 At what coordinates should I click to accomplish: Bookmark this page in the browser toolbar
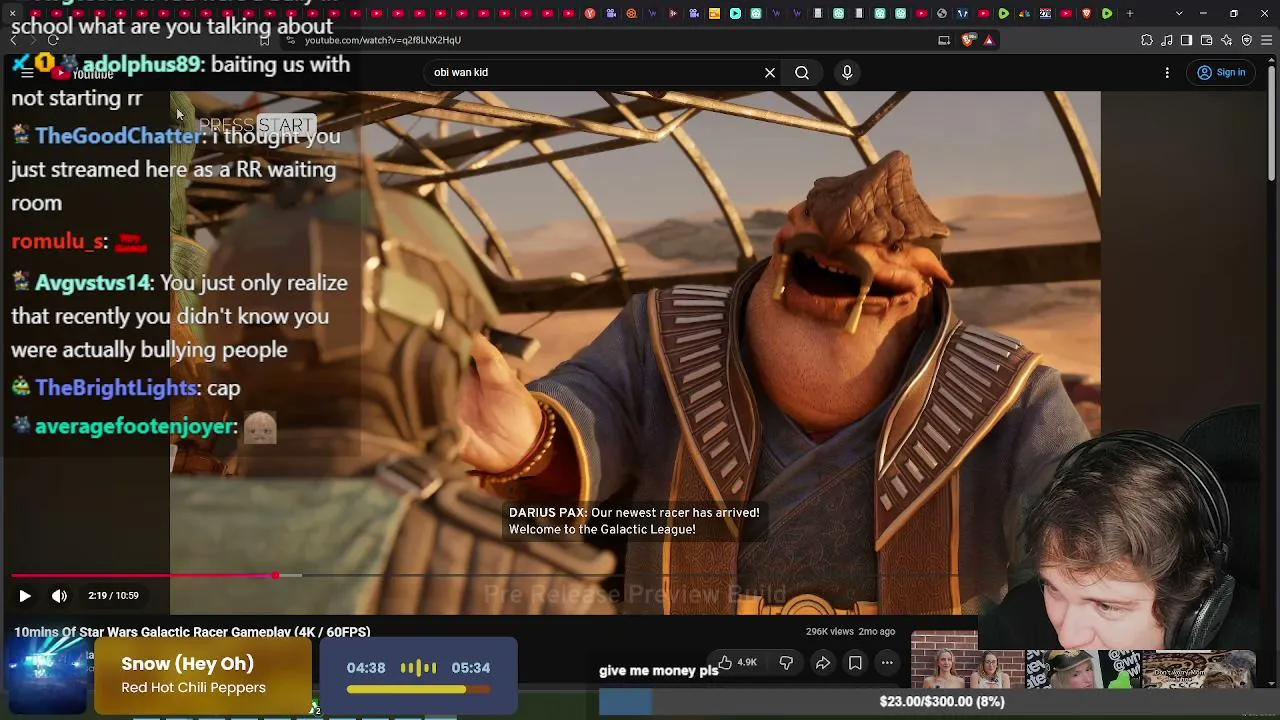coord(264,40)
